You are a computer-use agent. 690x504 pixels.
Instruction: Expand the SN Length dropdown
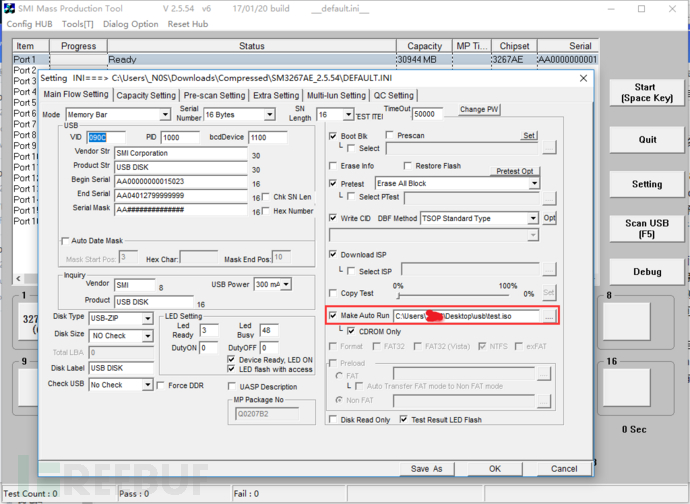tap(348, 115)
